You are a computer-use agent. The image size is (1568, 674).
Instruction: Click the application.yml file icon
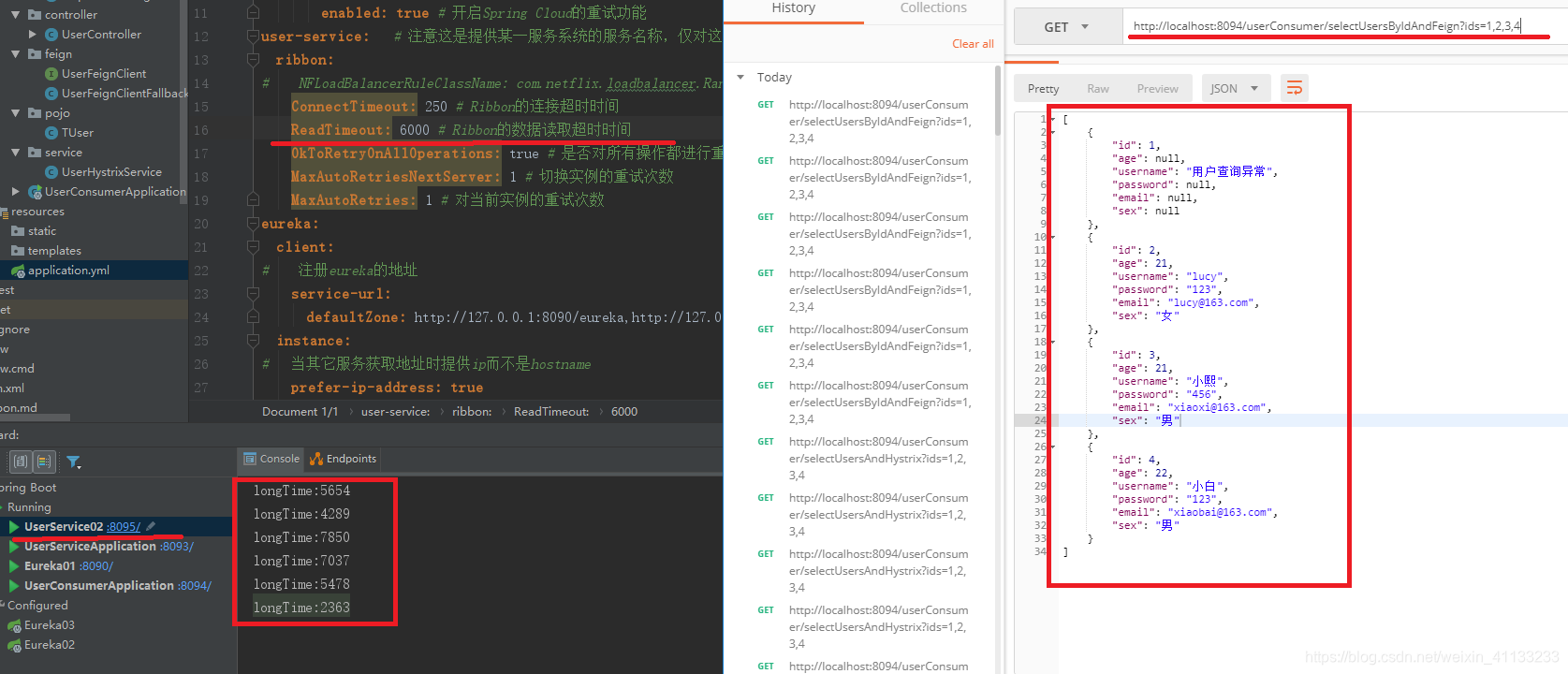[18, 271]
